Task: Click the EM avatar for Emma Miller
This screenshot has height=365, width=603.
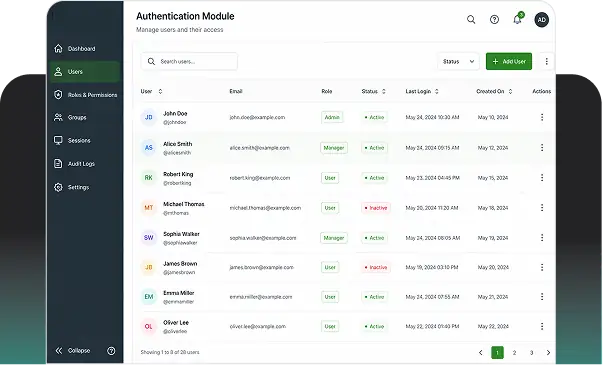Action: tap(148, 297)
